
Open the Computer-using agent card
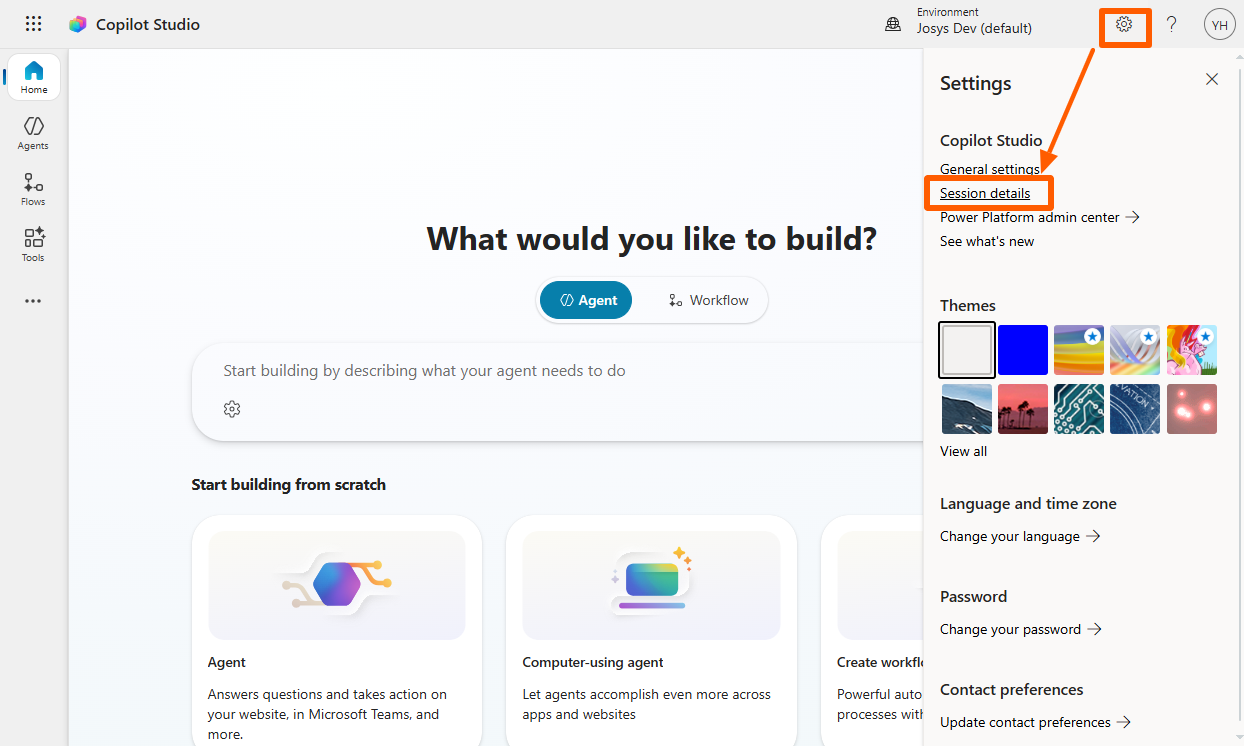[x=651, y=630]
